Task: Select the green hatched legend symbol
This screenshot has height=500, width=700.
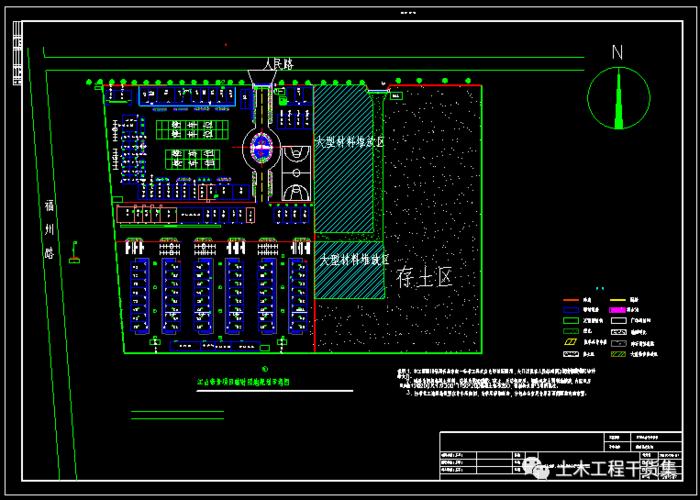Action: [x=620, y=353]
